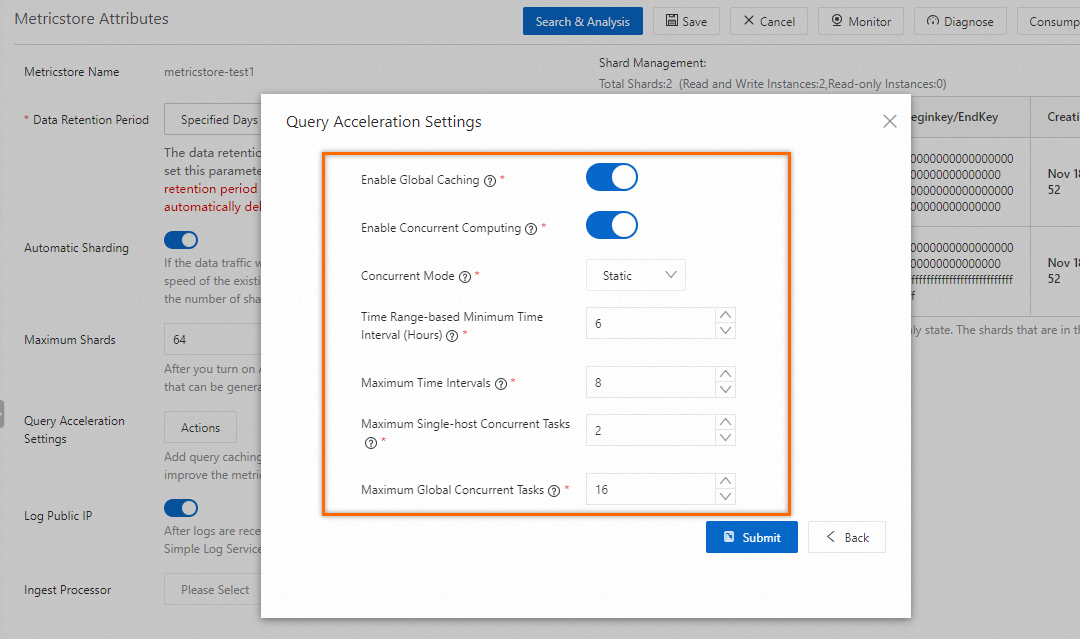Click help icon beside Maximum Global Concurrent Tasks
This screenshot has width=1080, height=639.
click(x=554, y=491)
